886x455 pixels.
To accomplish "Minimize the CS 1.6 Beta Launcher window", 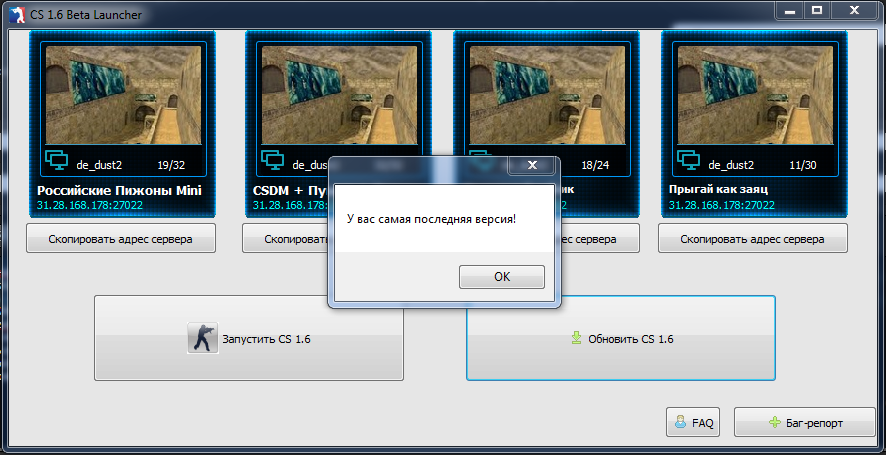I will click(x=791, y=10).
